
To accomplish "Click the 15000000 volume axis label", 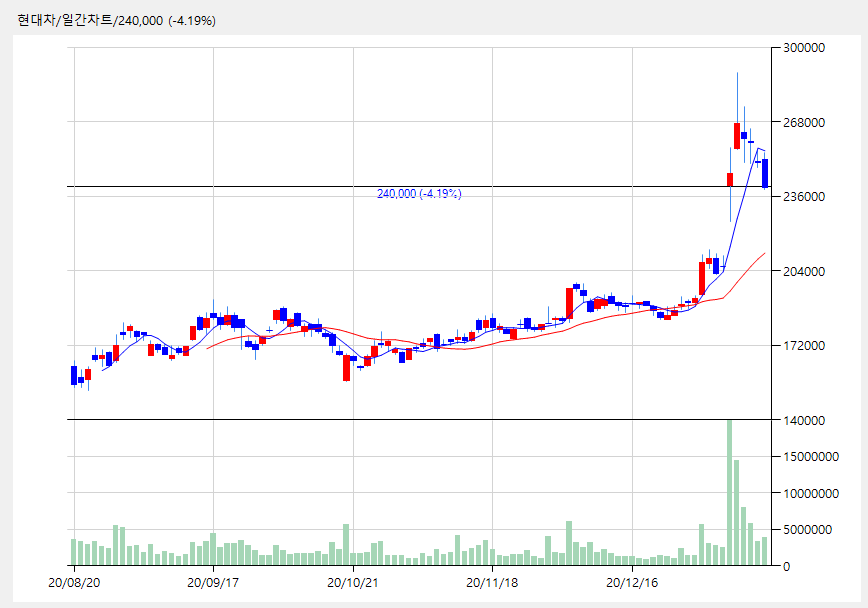I will click(x=811, y=457).
